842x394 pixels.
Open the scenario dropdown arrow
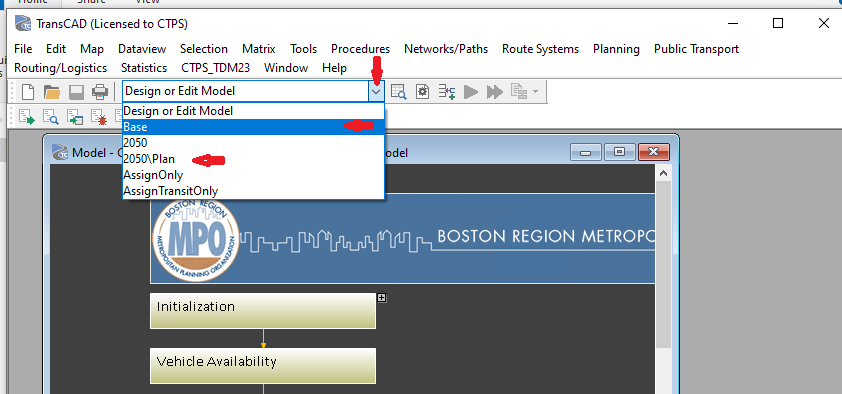pos(376,92)
